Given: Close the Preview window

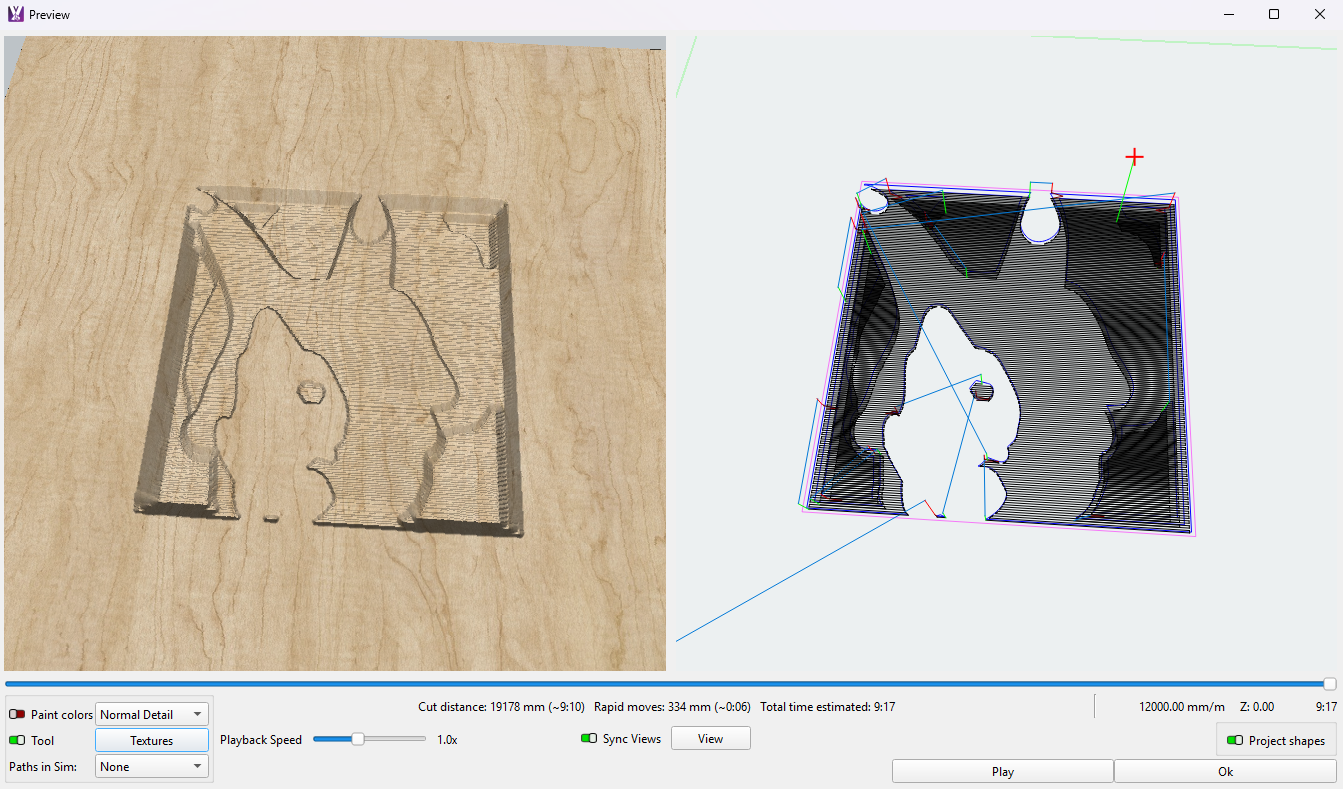Looking at the screenshot, I should click(x=1320, y=14).
